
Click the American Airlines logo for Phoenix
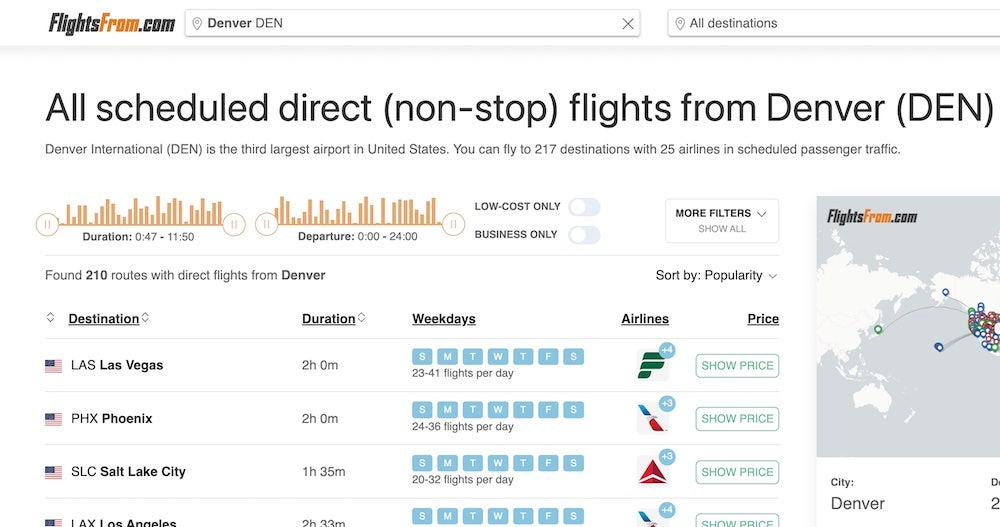click(x=651, y=419)
